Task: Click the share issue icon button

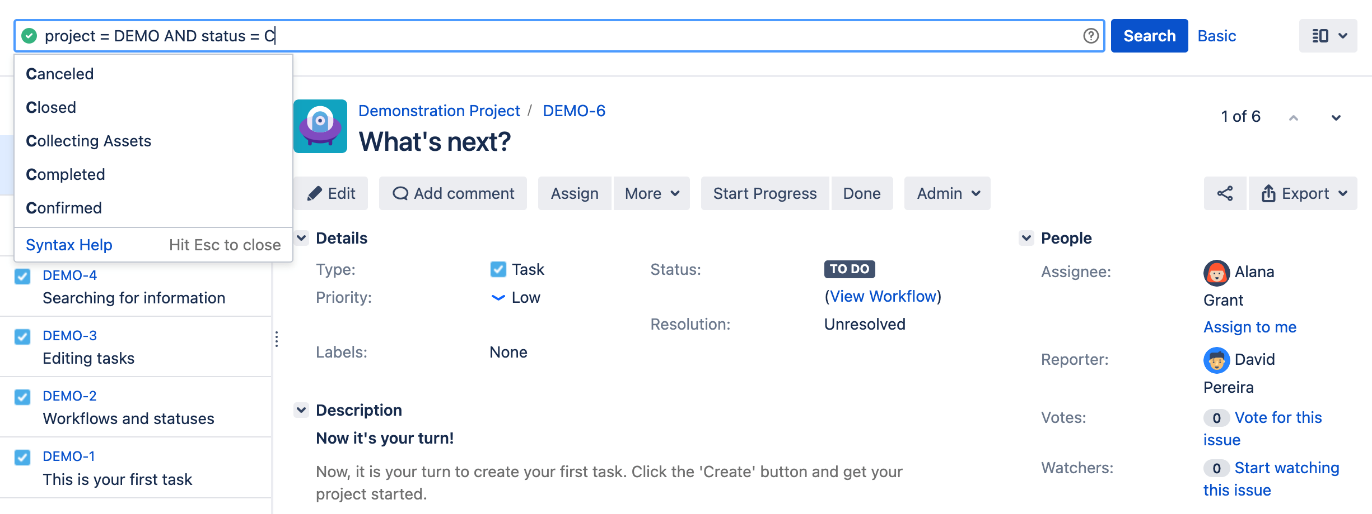Action: click(x=1225, y=193)
